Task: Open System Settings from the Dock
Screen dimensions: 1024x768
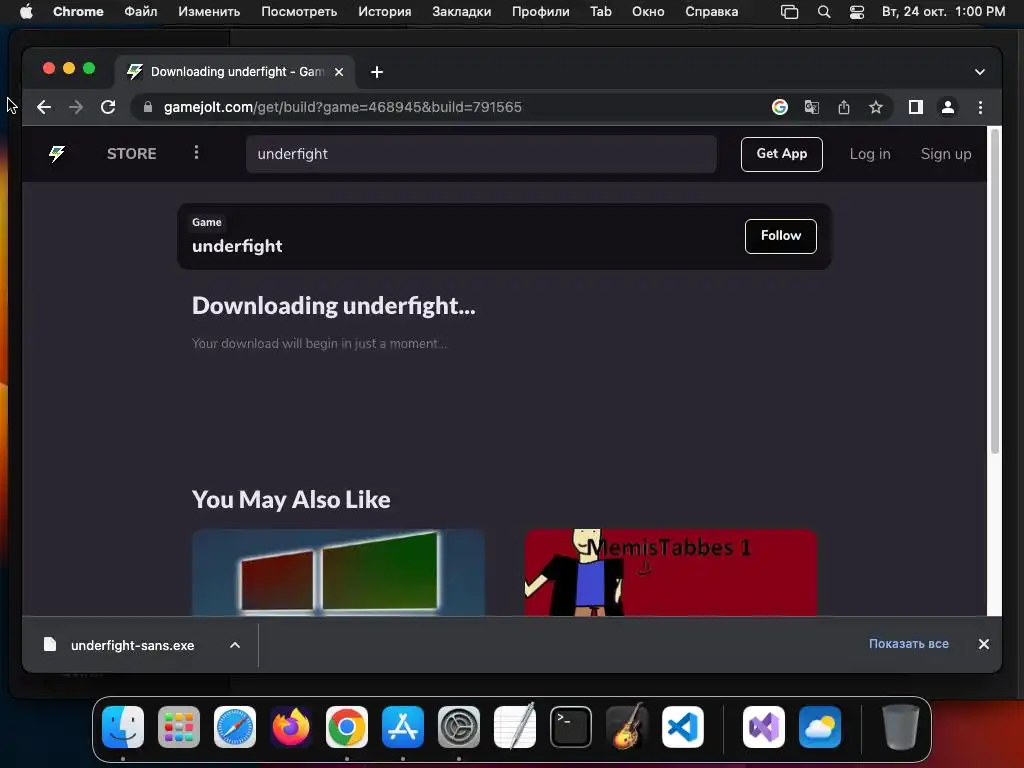Action: point(458,727)
